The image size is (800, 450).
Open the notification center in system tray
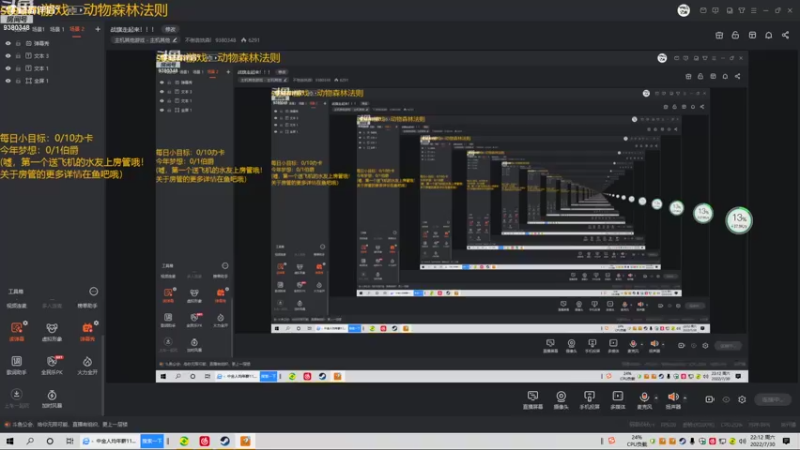786,441
